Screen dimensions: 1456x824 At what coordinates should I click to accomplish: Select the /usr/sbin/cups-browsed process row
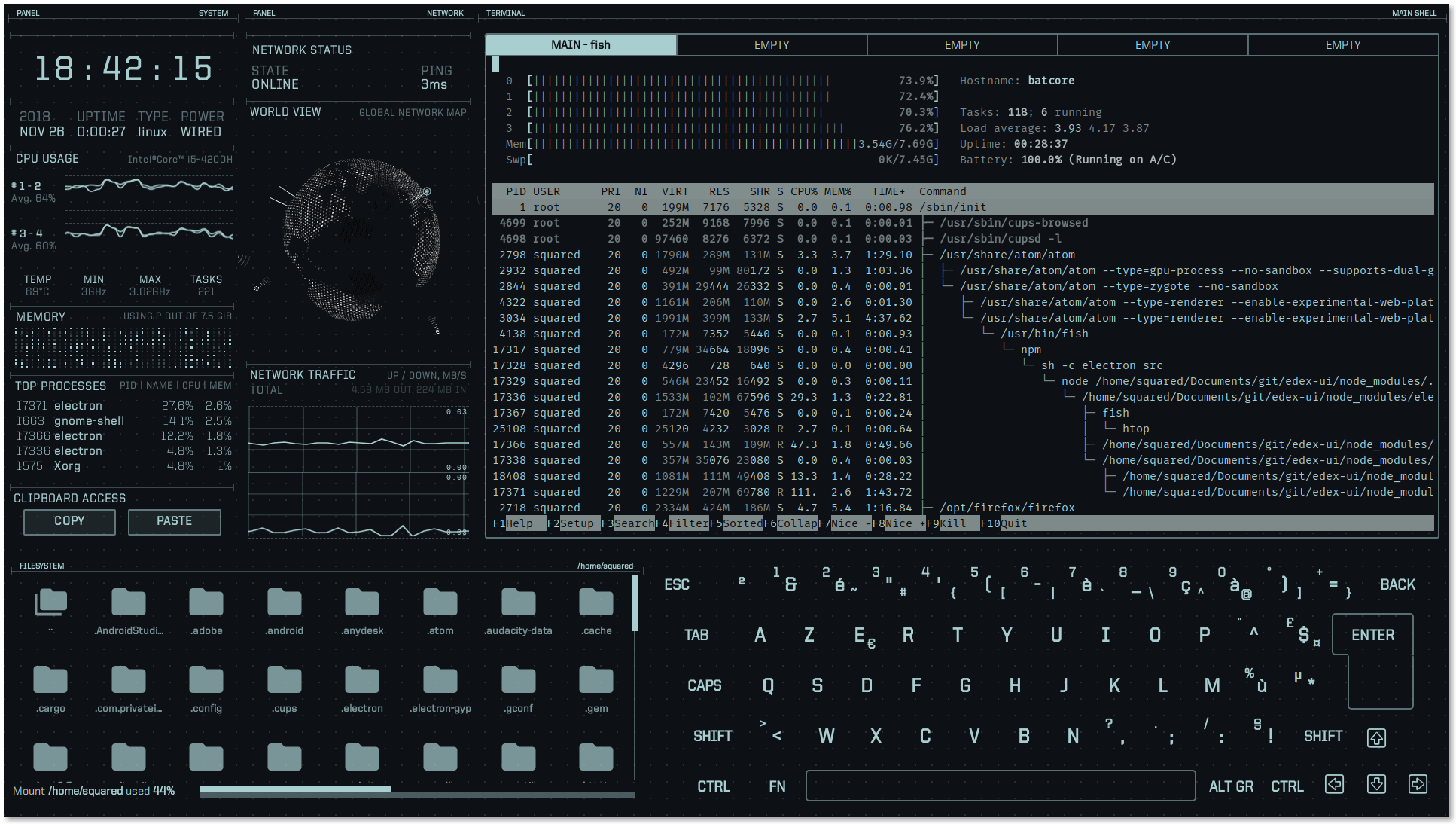963,223
